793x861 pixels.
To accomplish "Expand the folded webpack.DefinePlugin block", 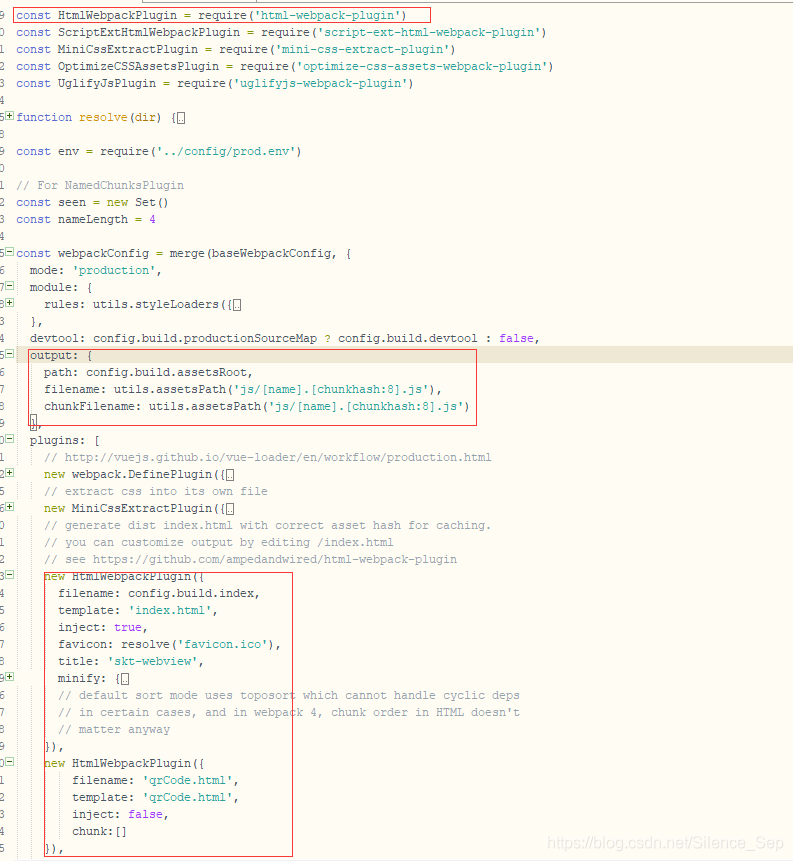I will (9, 473).
